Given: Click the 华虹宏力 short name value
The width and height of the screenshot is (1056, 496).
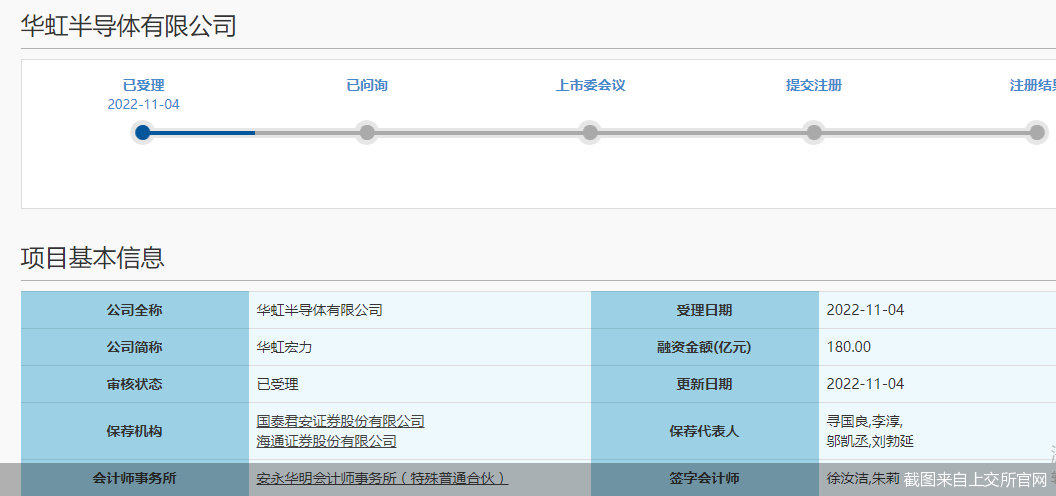Looking at the screenshot, I should [x=284, y=347].
